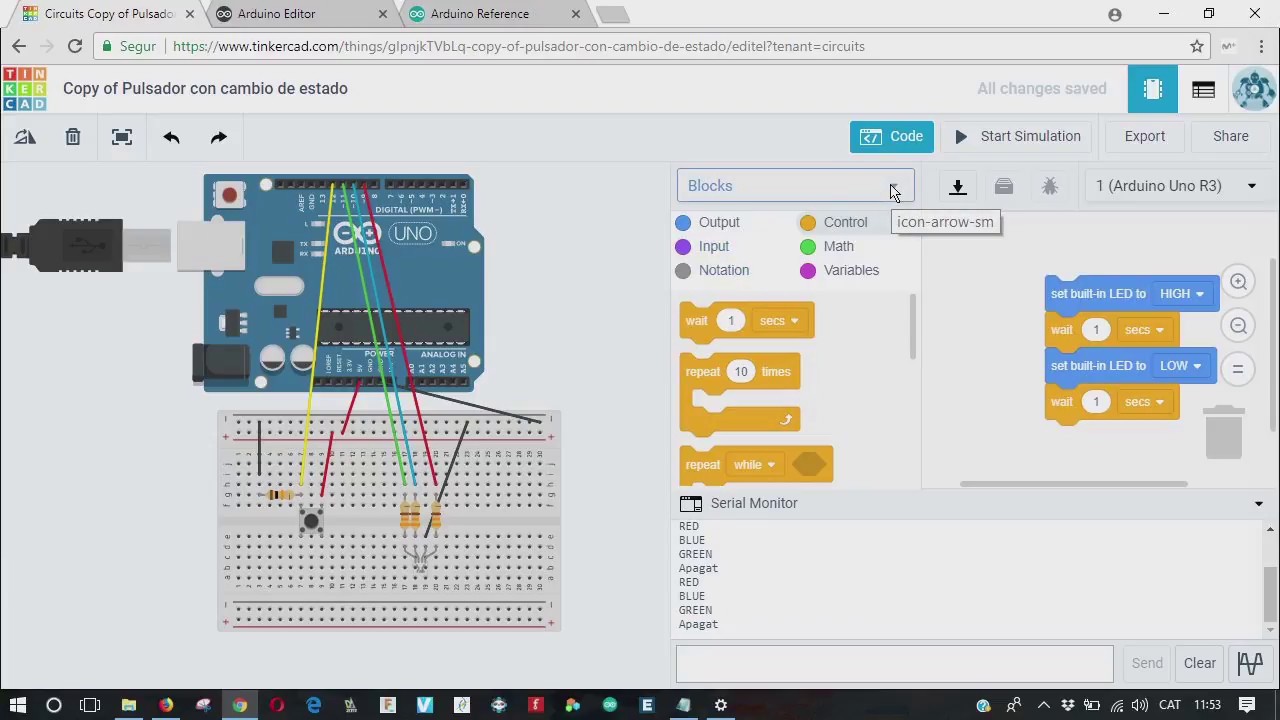This screenshot has height=720, width=1280.
Task: Click the block workspace horizontal scrollbar
Action: coord(1074,484)
